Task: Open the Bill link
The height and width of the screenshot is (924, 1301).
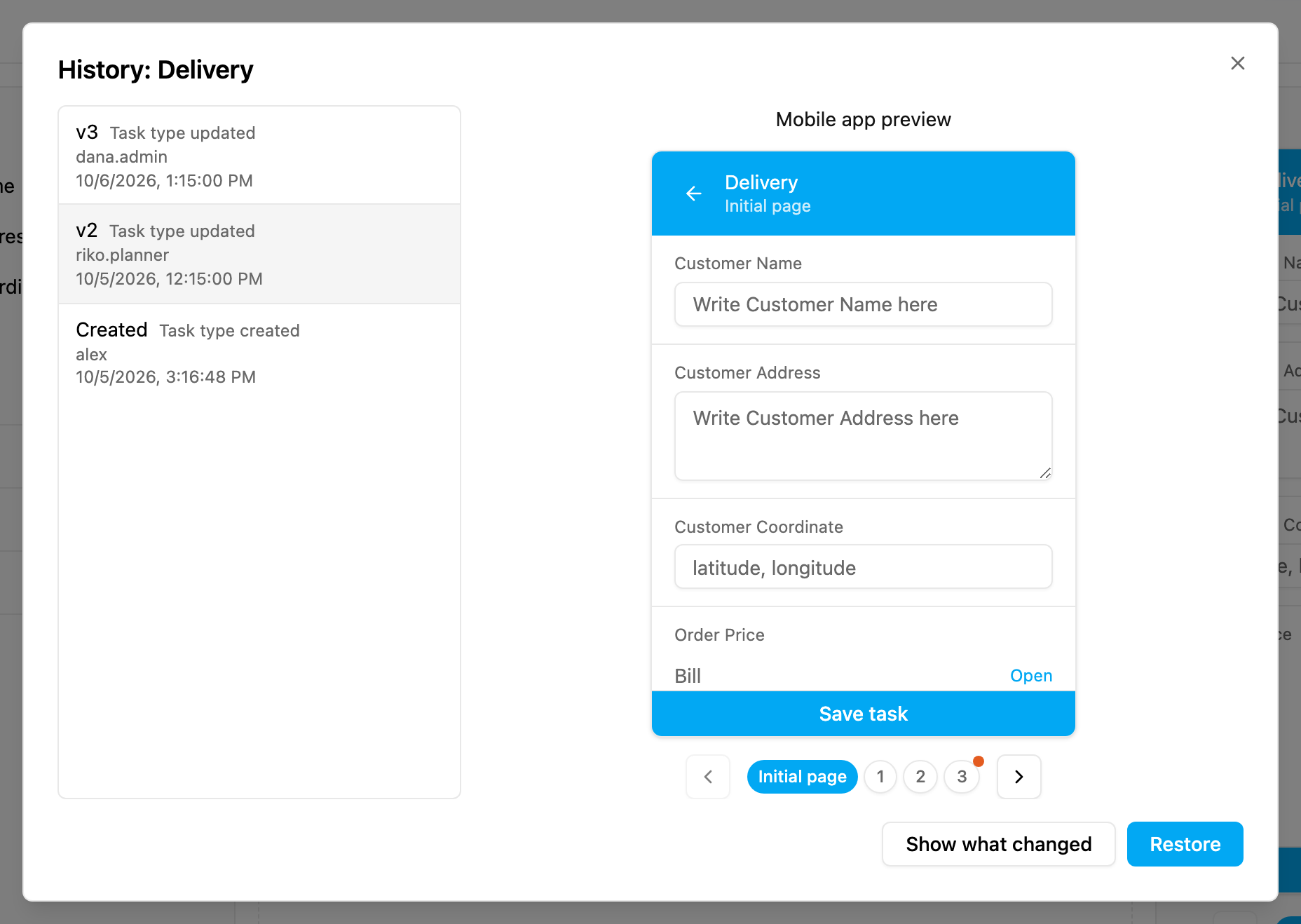Action: point(1031,676)
